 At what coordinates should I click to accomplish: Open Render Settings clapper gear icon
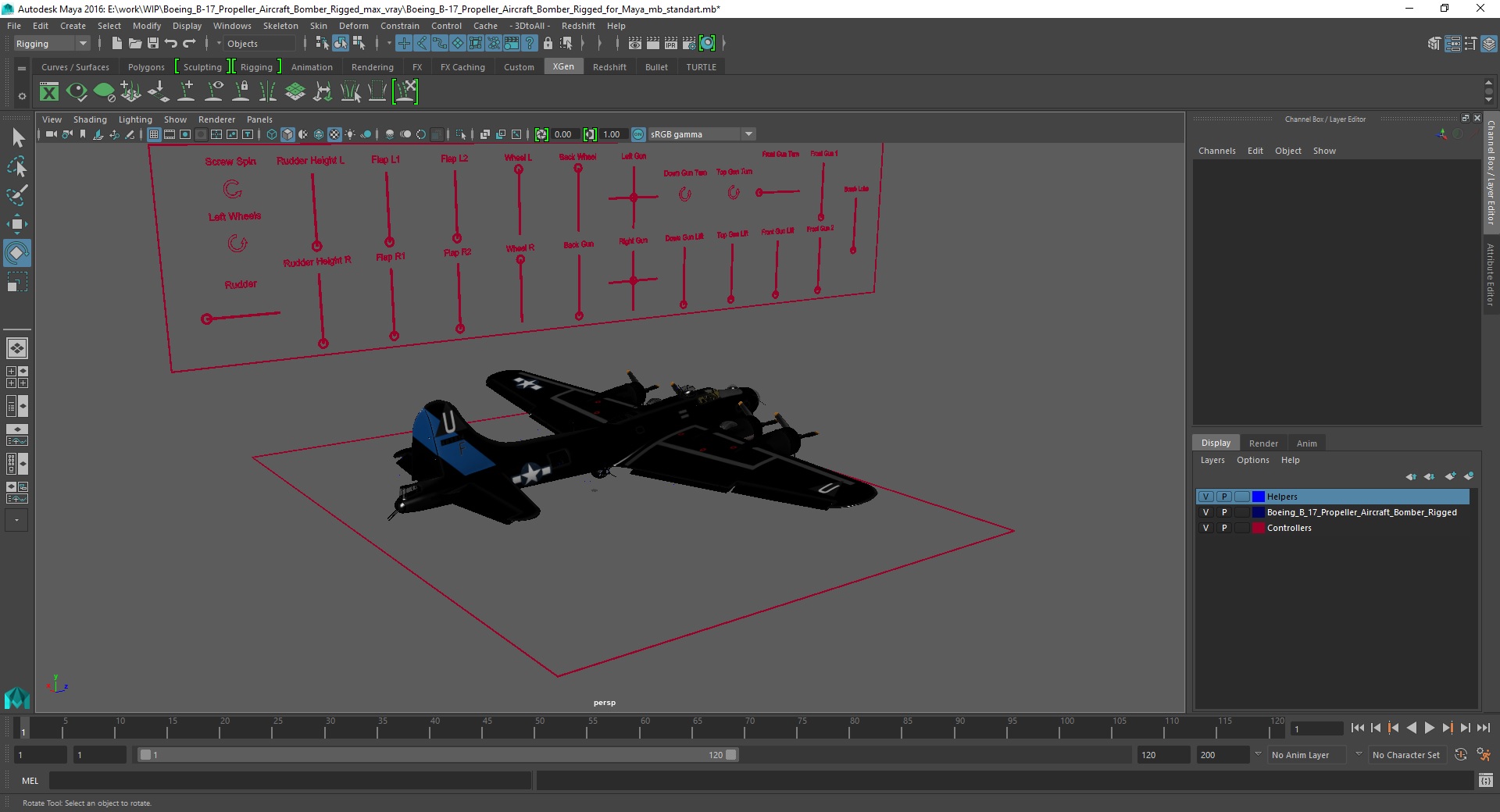coord(689,44)
